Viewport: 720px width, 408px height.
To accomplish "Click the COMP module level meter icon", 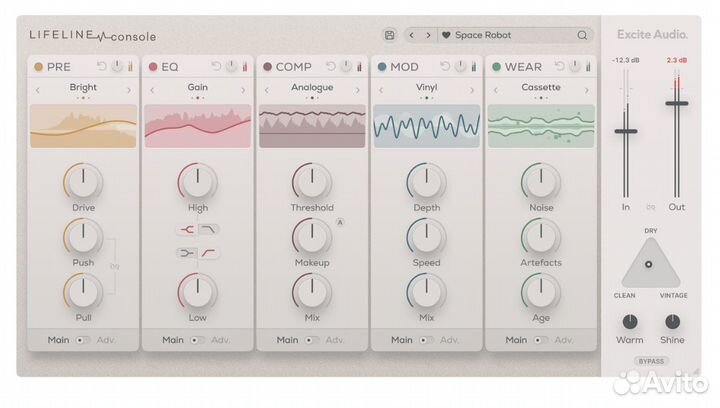I will 359,67.
